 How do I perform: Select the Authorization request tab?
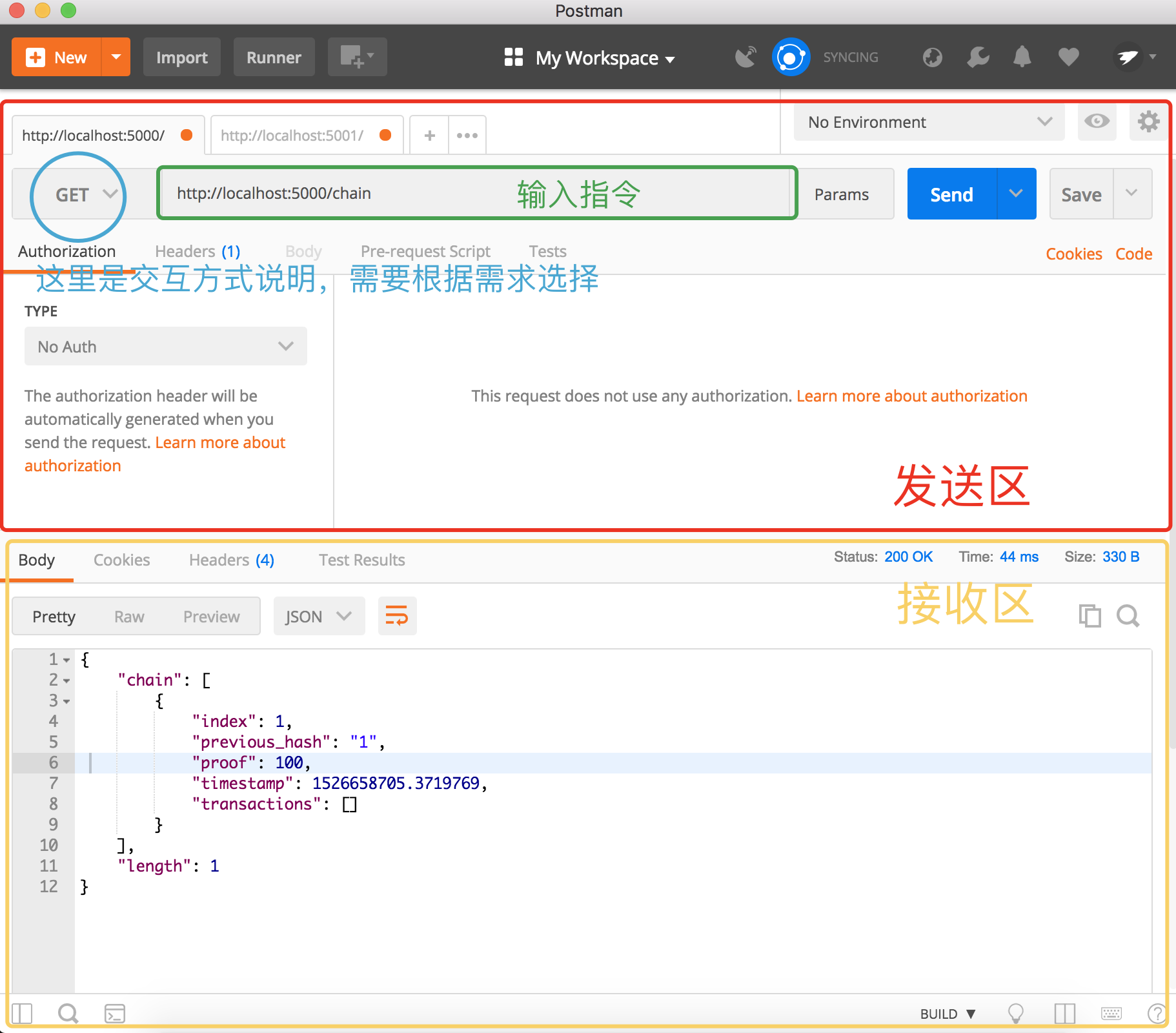(x=67, y=252)
